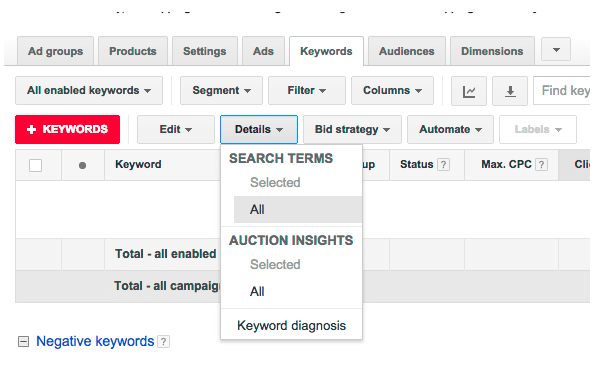Open the Filter dropdown

coord(307,91)
